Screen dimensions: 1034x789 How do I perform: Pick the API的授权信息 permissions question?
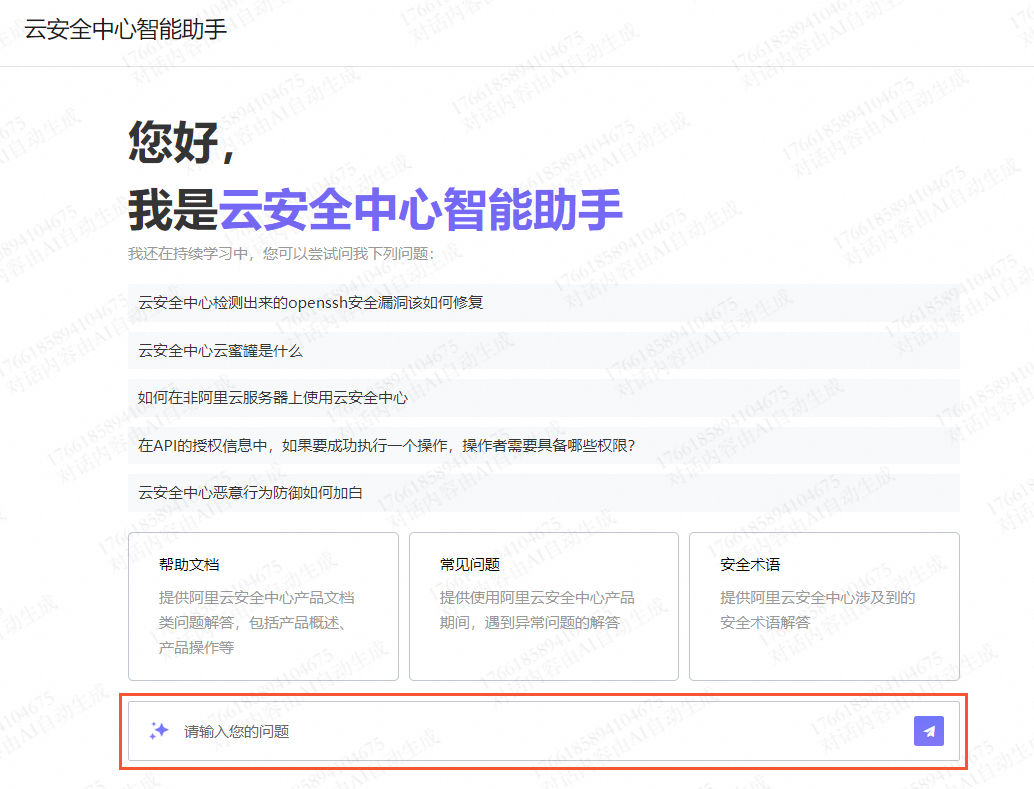coord(544,445)
